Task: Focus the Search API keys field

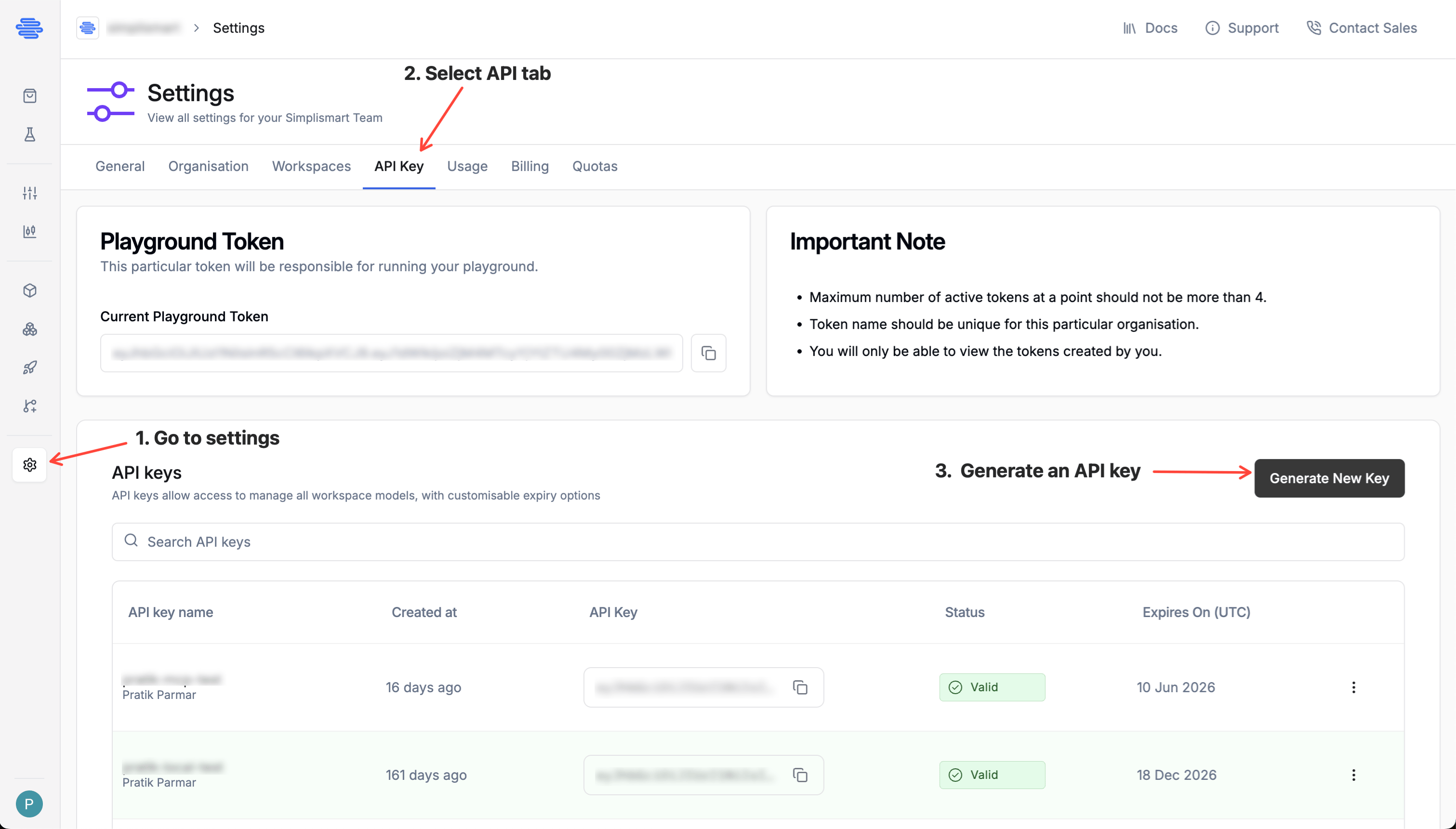Action: point(758,542)
